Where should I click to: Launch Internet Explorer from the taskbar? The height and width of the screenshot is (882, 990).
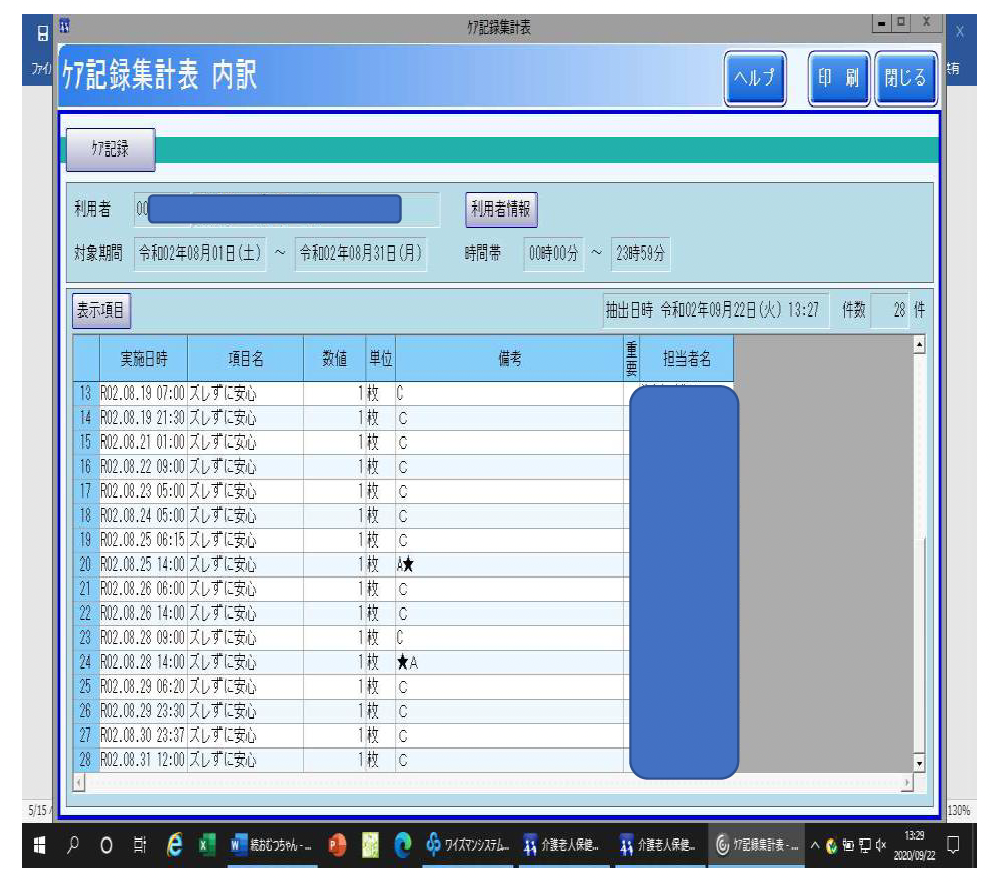[174, 846]
